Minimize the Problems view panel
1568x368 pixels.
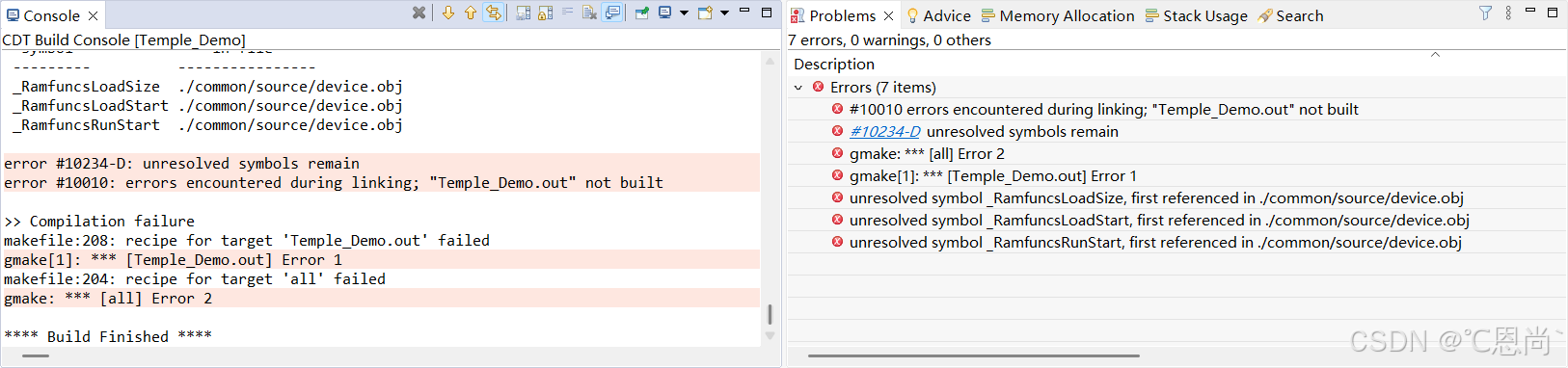click(x=1530, y=11)
